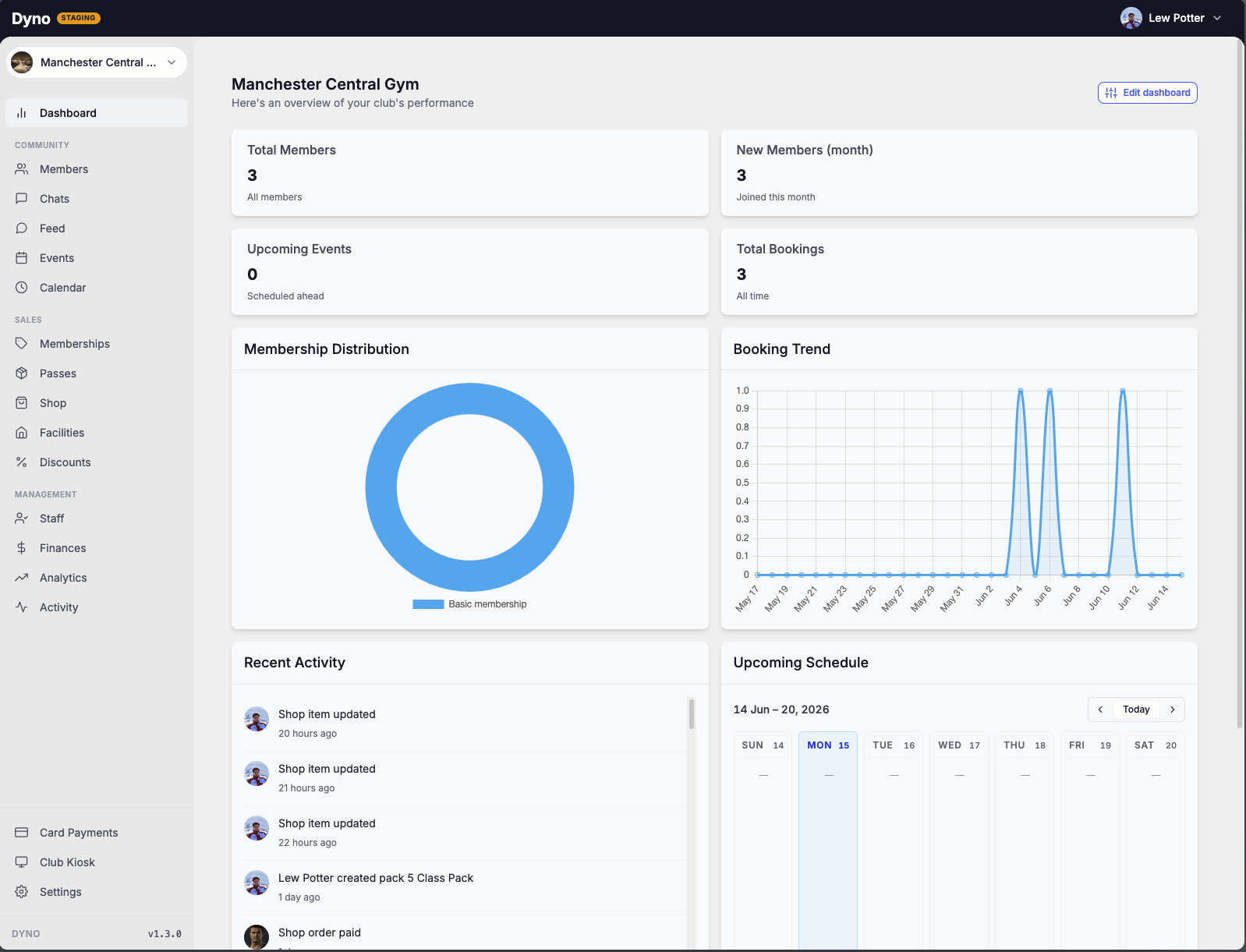
Task: Click the first booking peak near Jun 4
Action: [x=1021, y=391]
